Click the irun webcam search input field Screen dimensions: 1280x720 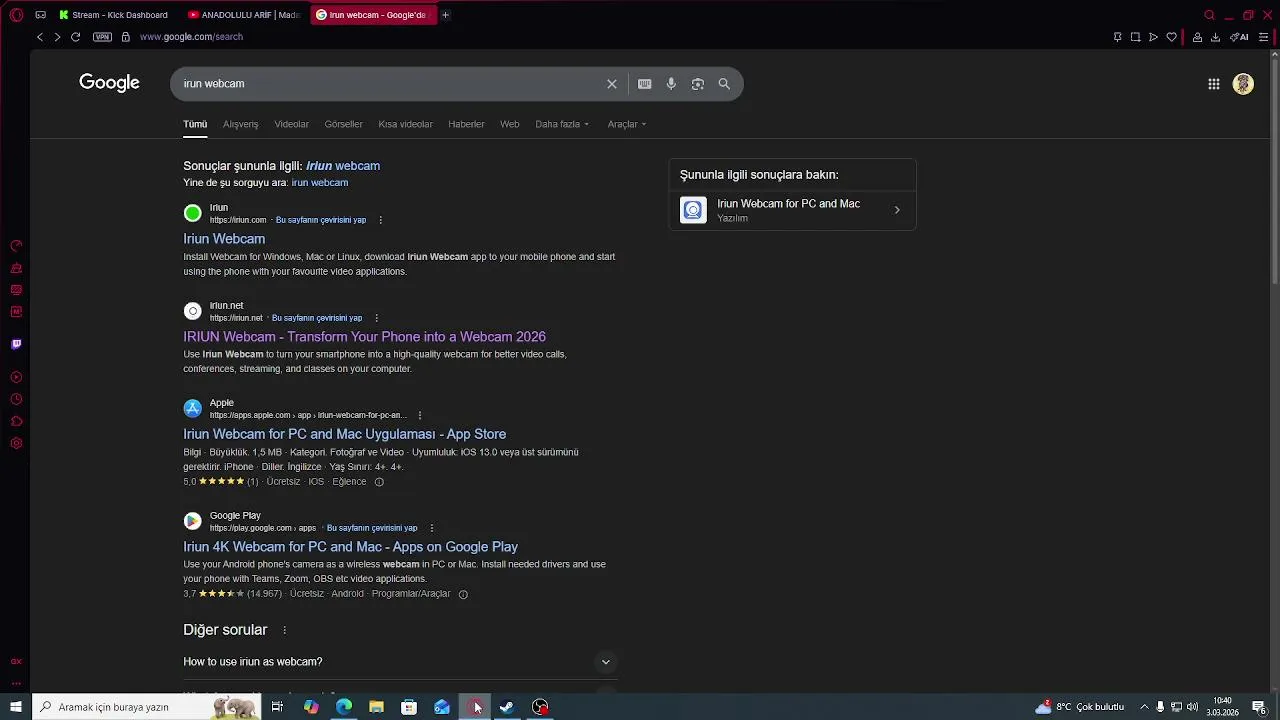[390, 84]
